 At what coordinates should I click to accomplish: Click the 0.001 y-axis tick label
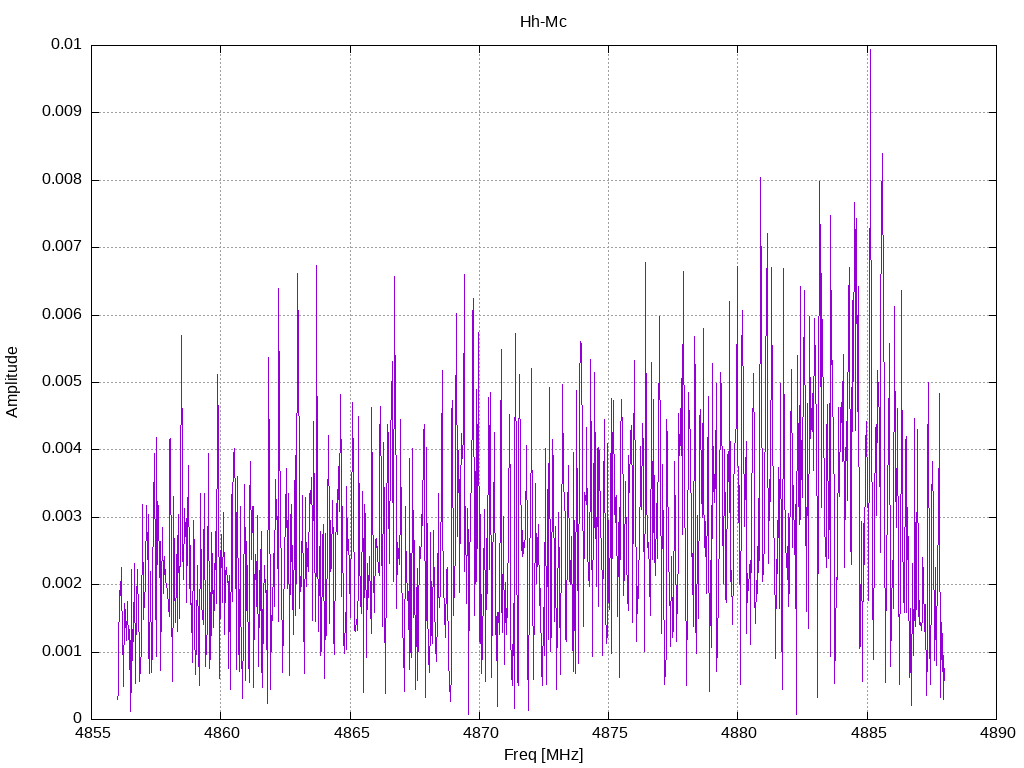(62, 652)
